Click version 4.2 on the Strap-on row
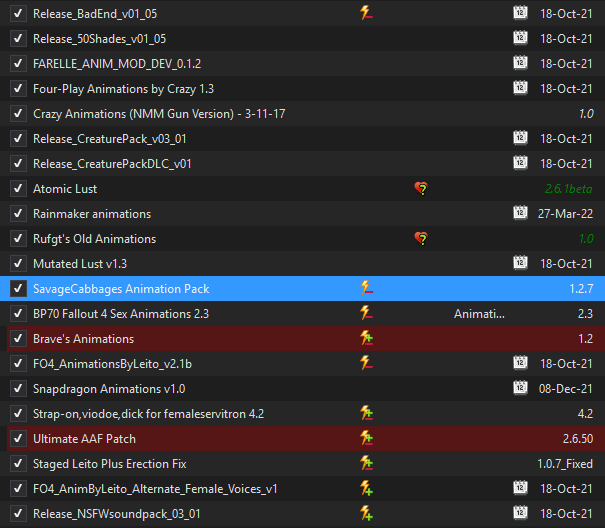The height and width of the screenshot is (528, 605). click(585, 414)
